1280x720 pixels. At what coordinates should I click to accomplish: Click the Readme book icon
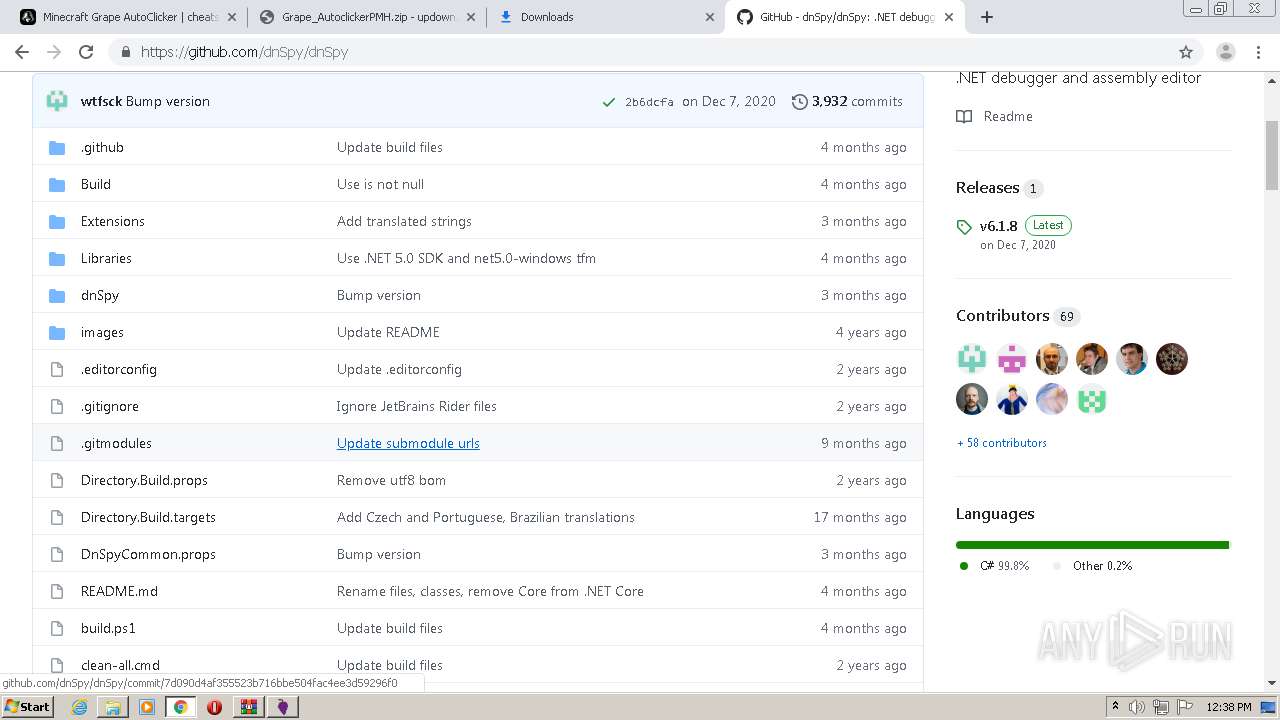(x=964, y=117)
